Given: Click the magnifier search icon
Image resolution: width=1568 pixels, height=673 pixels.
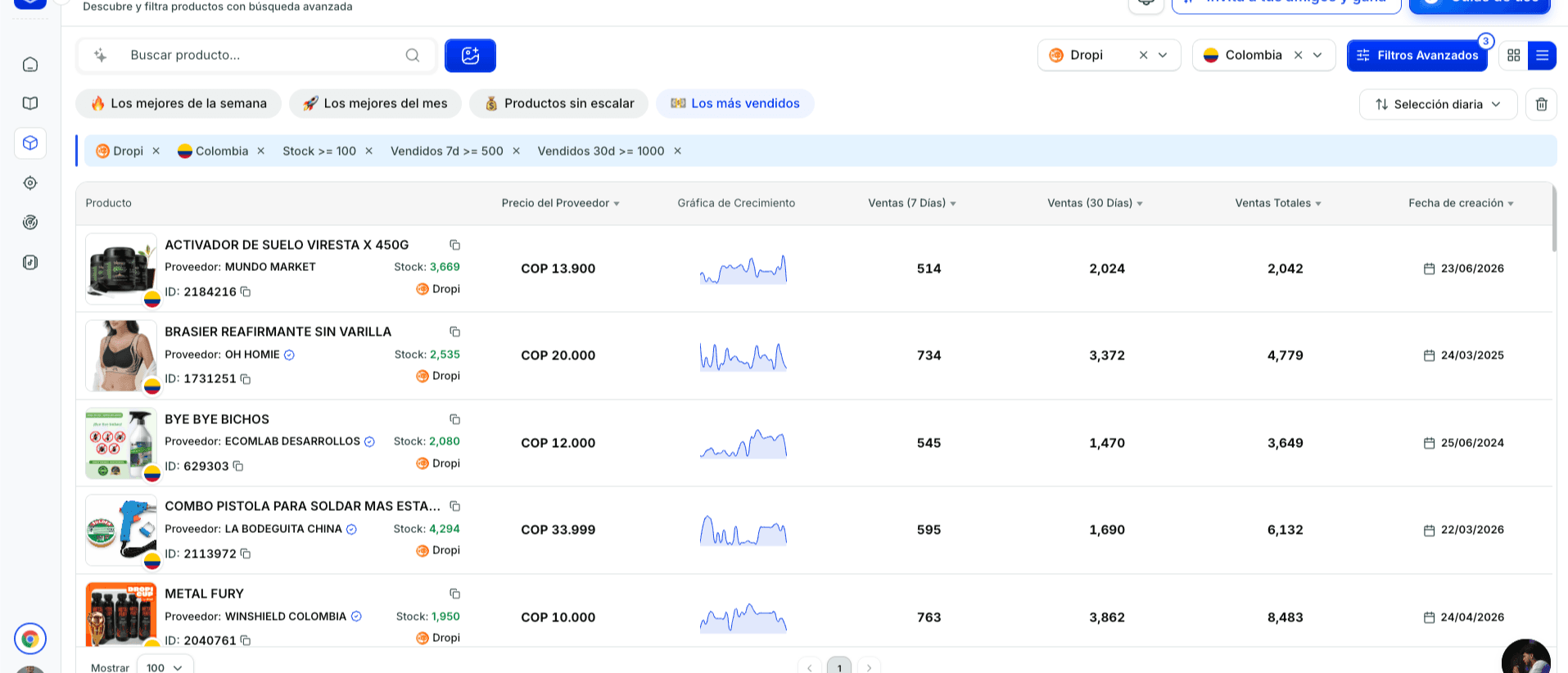Looking at the screenshot, I should pyautogui.click(x=413, y=55).
